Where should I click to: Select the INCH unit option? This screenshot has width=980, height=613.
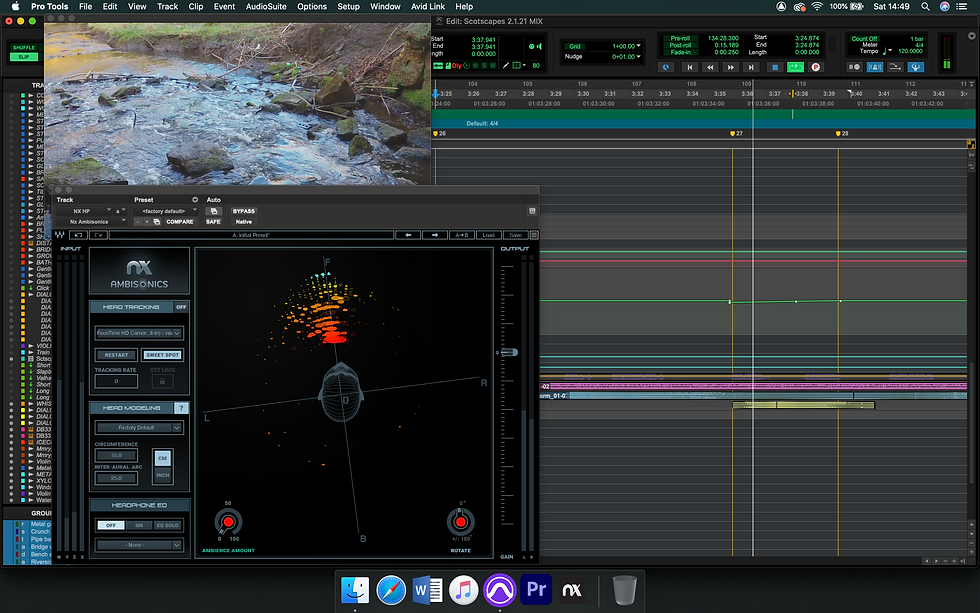pos(162,475)
